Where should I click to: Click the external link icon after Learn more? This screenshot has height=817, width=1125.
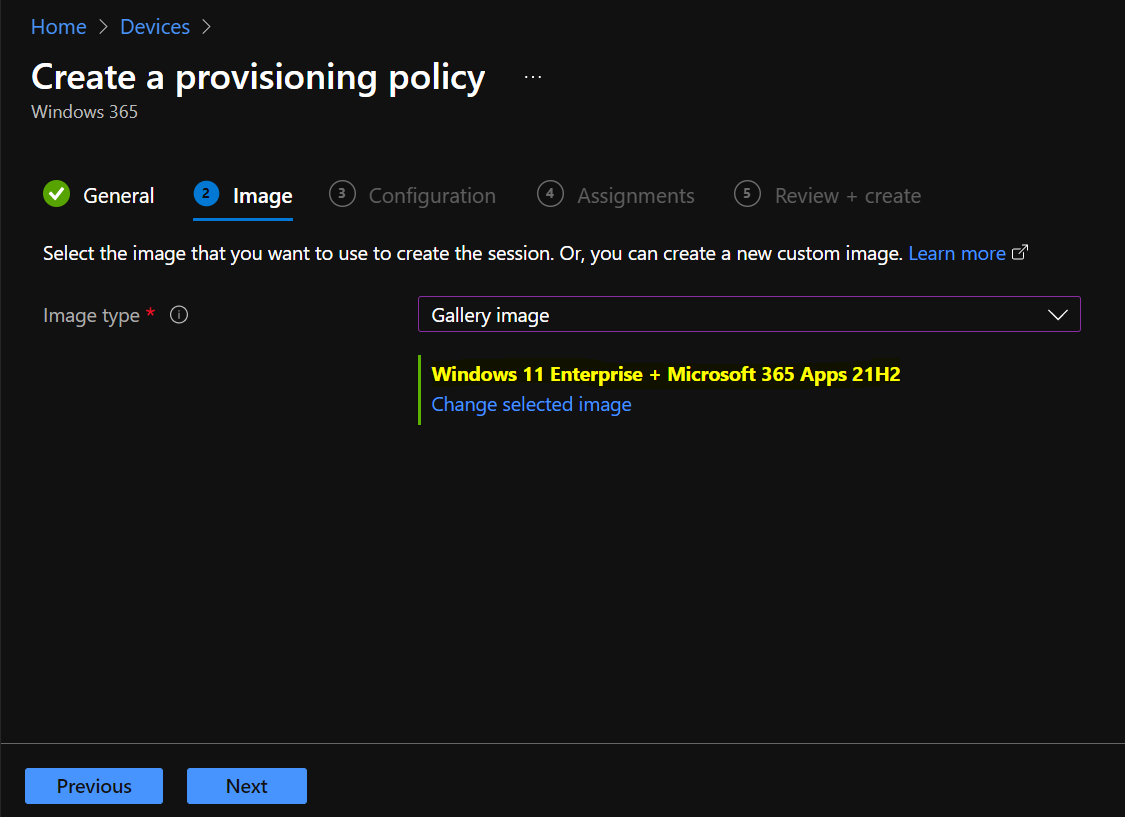coord(1020,252)
